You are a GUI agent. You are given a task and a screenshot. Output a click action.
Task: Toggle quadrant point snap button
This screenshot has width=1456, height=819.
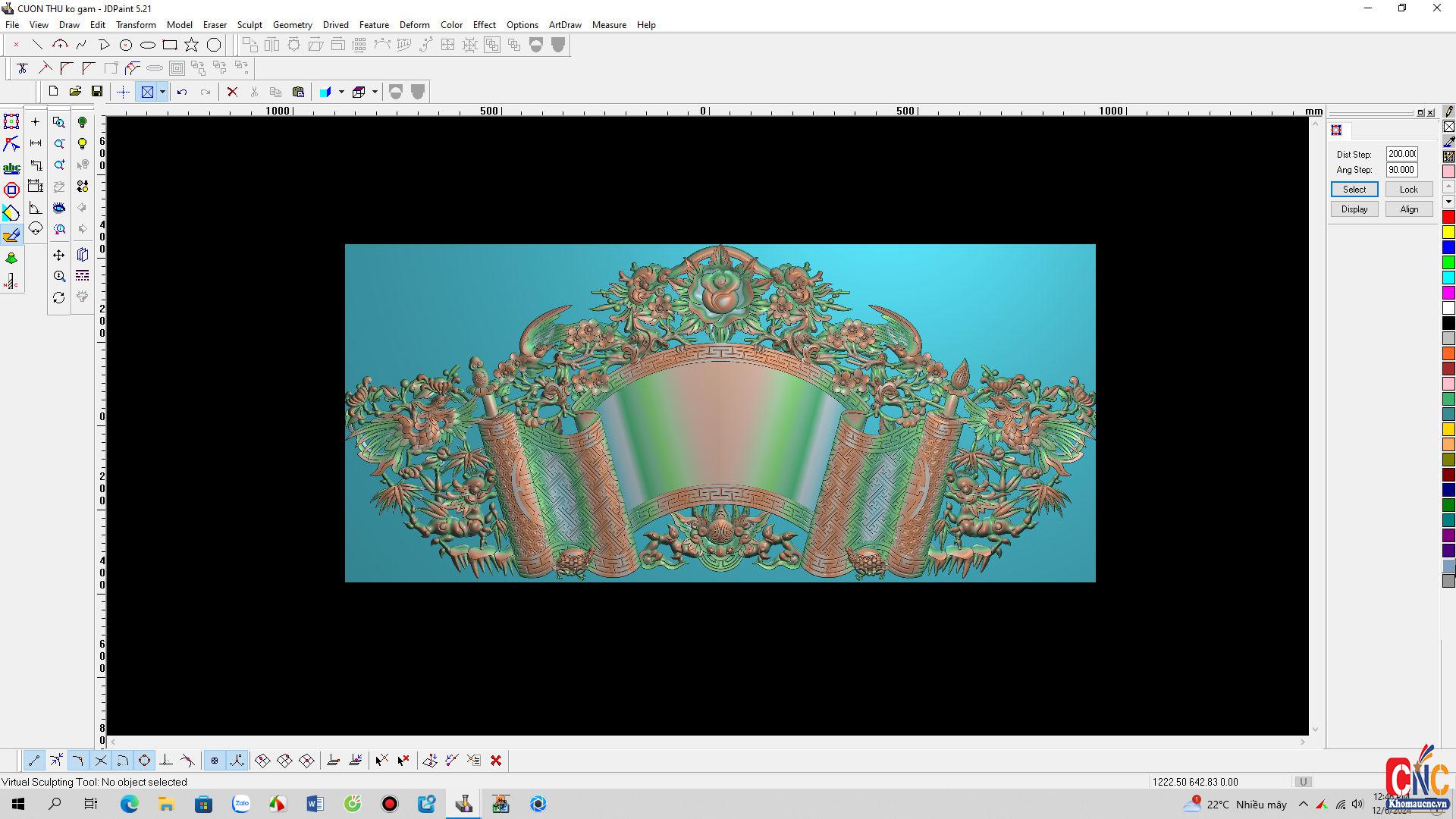coord(144,761)
